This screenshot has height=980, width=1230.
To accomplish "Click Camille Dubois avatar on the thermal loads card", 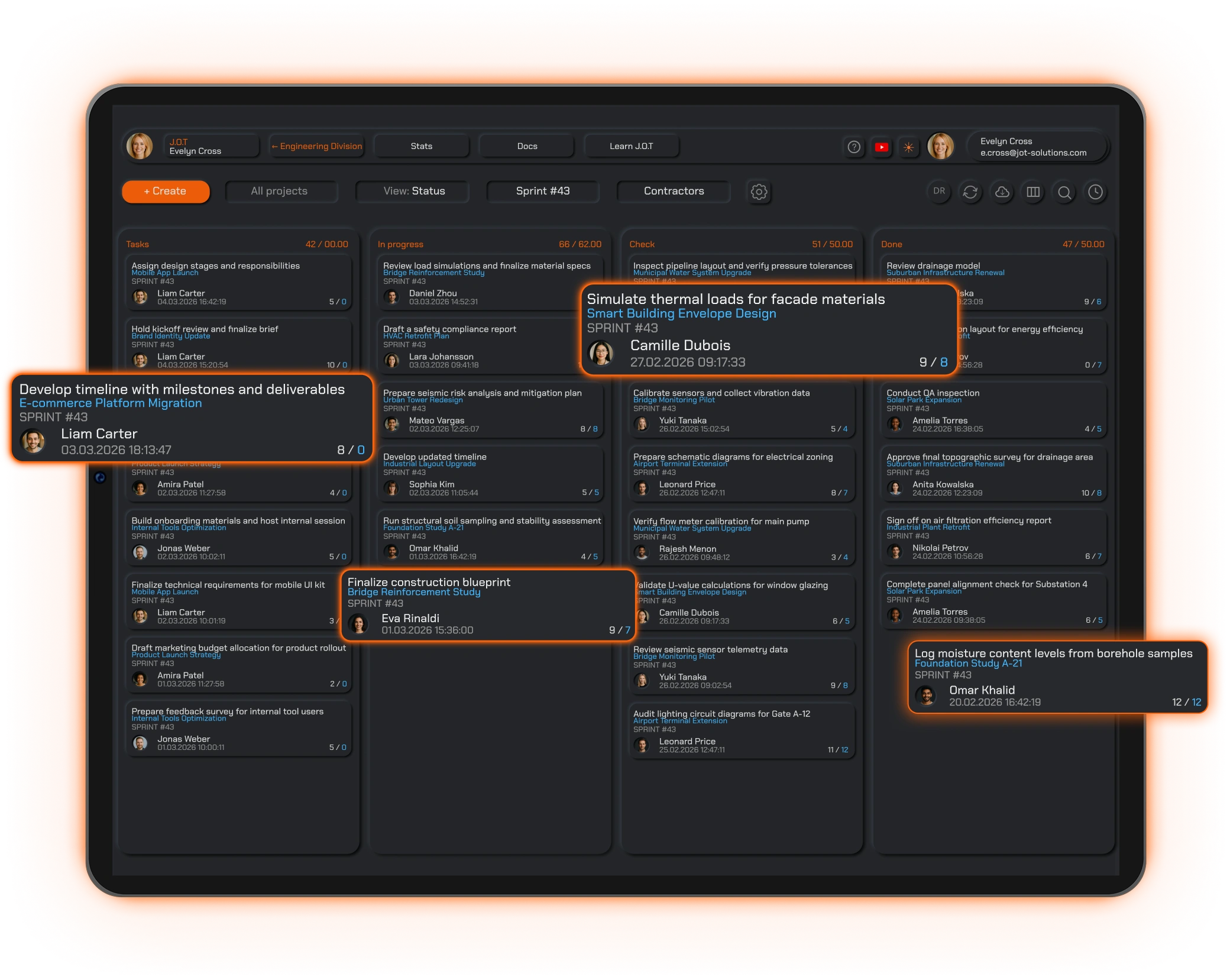I will tap(601, 353).
